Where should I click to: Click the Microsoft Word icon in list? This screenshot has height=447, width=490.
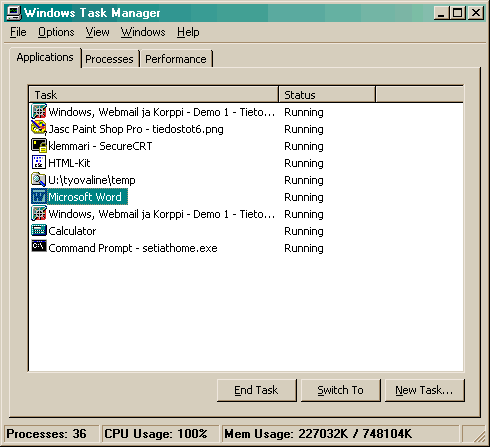coord(39,196)
